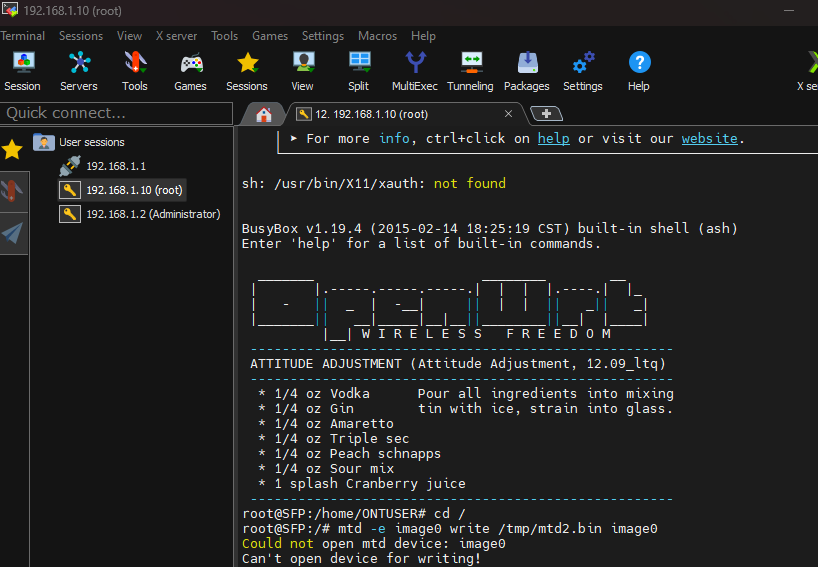Click the 192.168.1.1 session plug icon
Viewport: 818px width, 567px height.
69,166
